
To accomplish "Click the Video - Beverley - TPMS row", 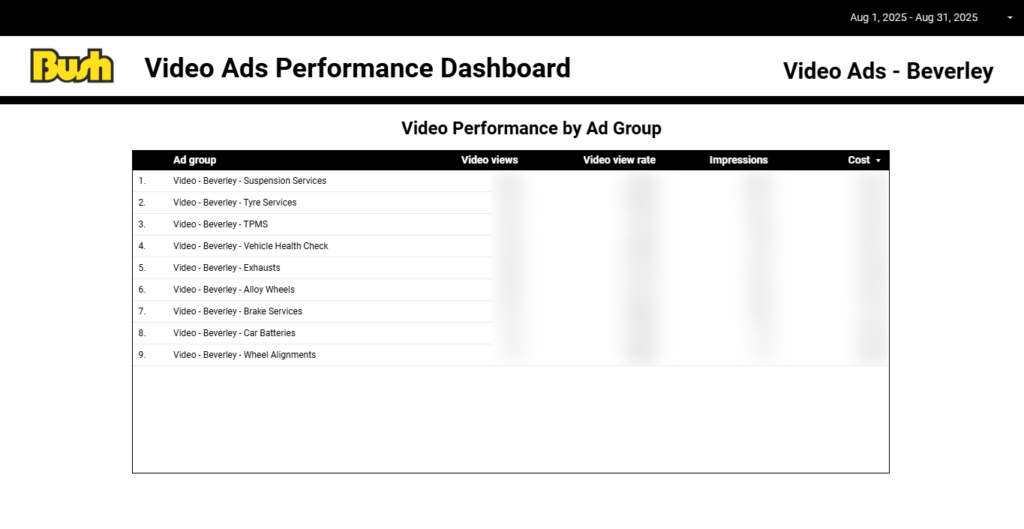I will pos(220,224).
